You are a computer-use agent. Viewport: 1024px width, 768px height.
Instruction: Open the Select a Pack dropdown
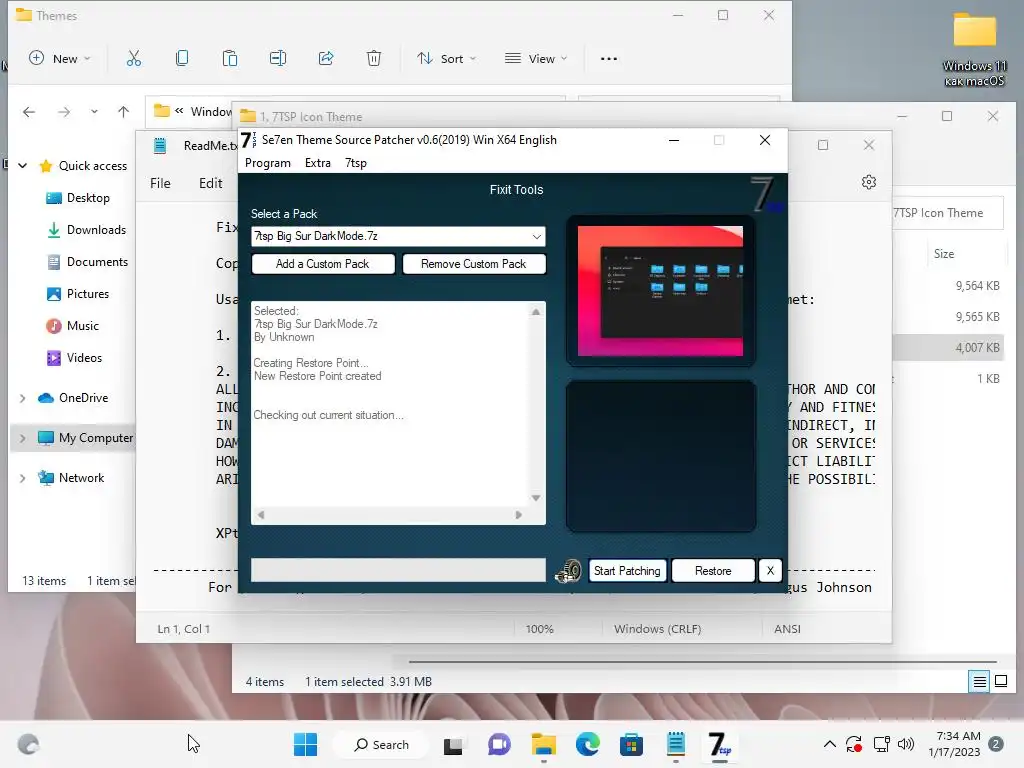(x=537, y=236)
